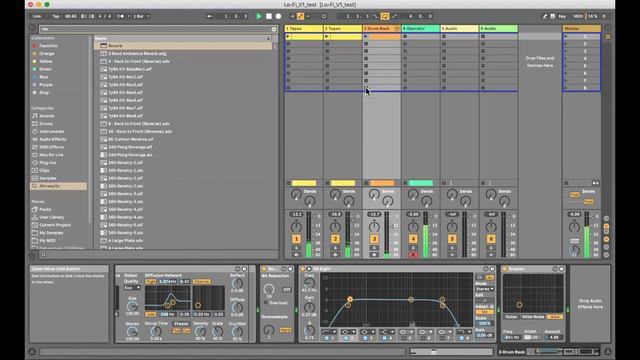Image resolution: width=640 pixels, height=360 pixels.
Task: Sort the browser results by the Name column
Action: [182, 38]
